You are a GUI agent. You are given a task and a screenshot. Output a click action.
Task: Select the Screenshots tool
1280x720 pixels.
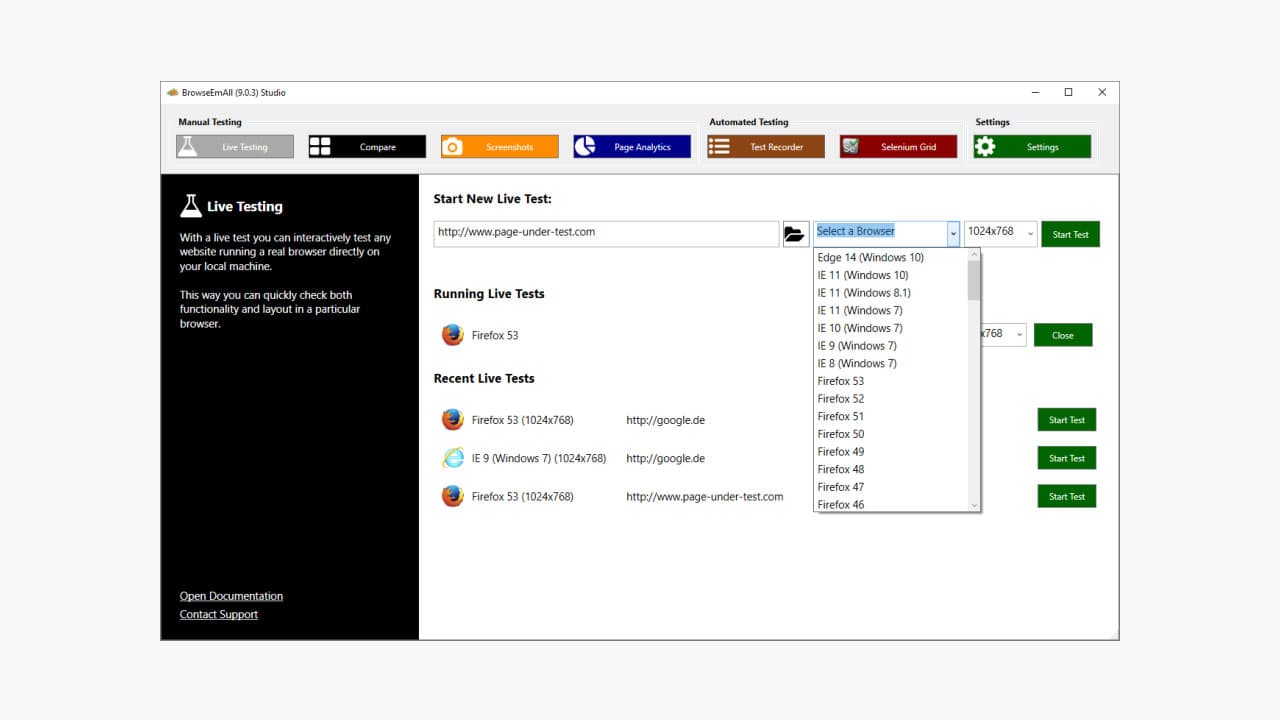tap(499, 145)
